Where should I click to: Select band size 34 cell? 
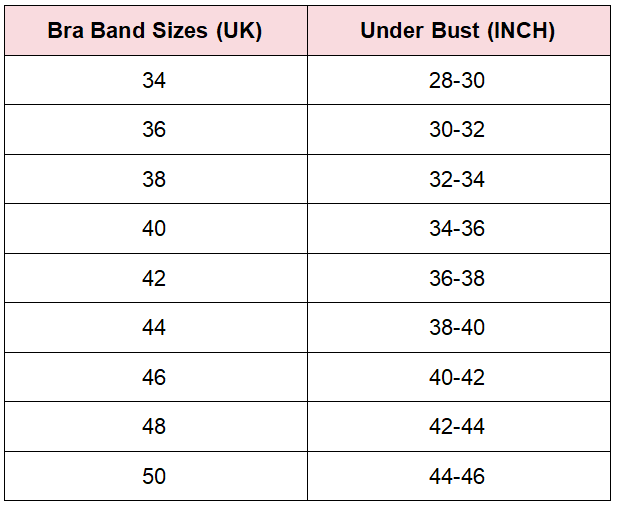(x=156, y=80)
